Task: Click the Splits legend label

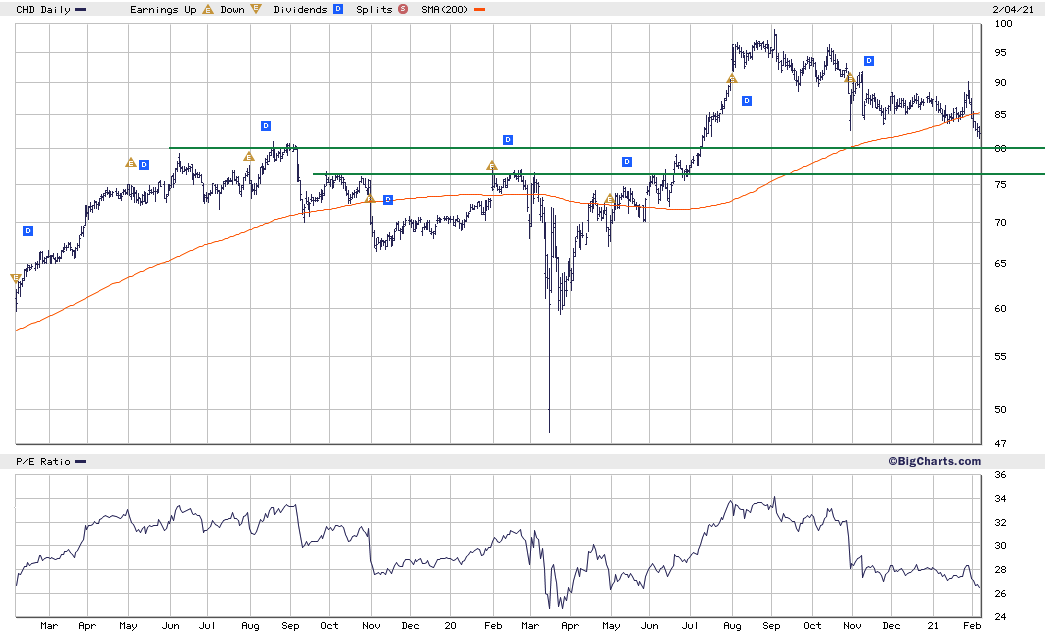Action: tap(375, 9)
